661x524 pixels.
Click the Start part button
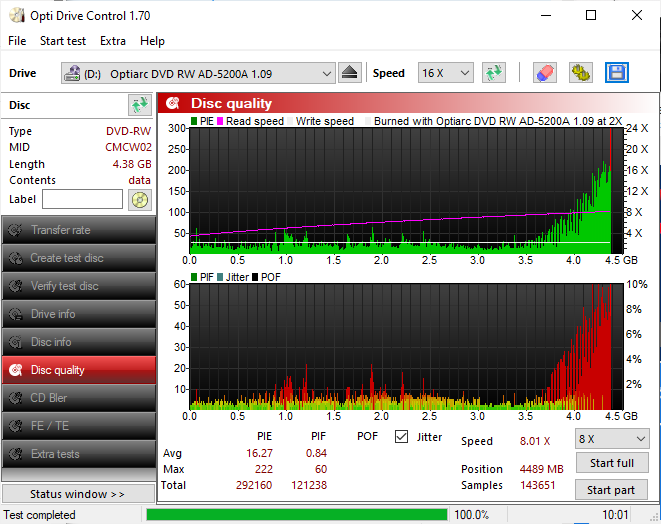coord(611,490)
